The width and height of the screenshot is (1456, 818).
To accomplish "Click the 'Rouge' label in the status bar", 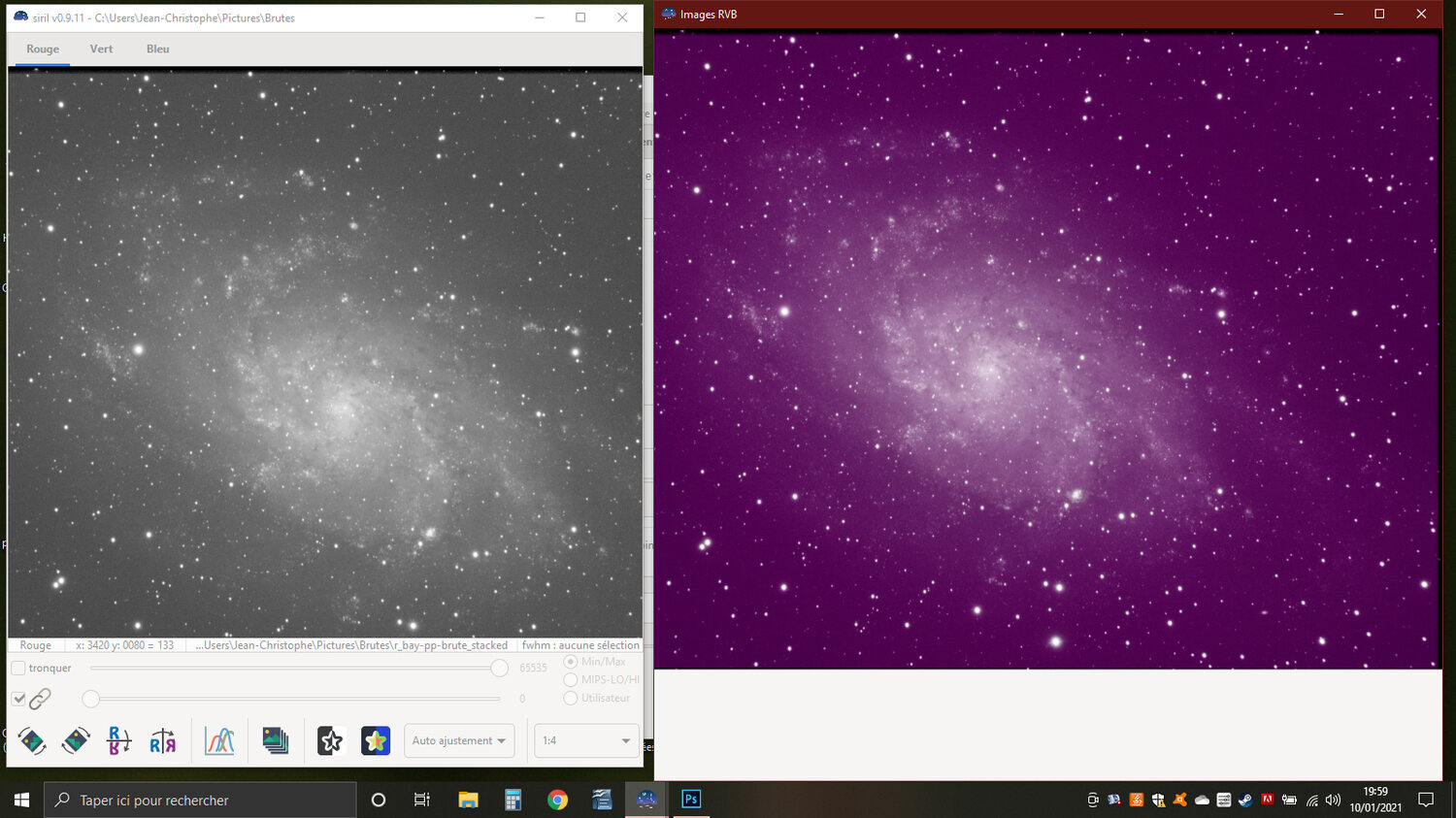I will point(36,645).
